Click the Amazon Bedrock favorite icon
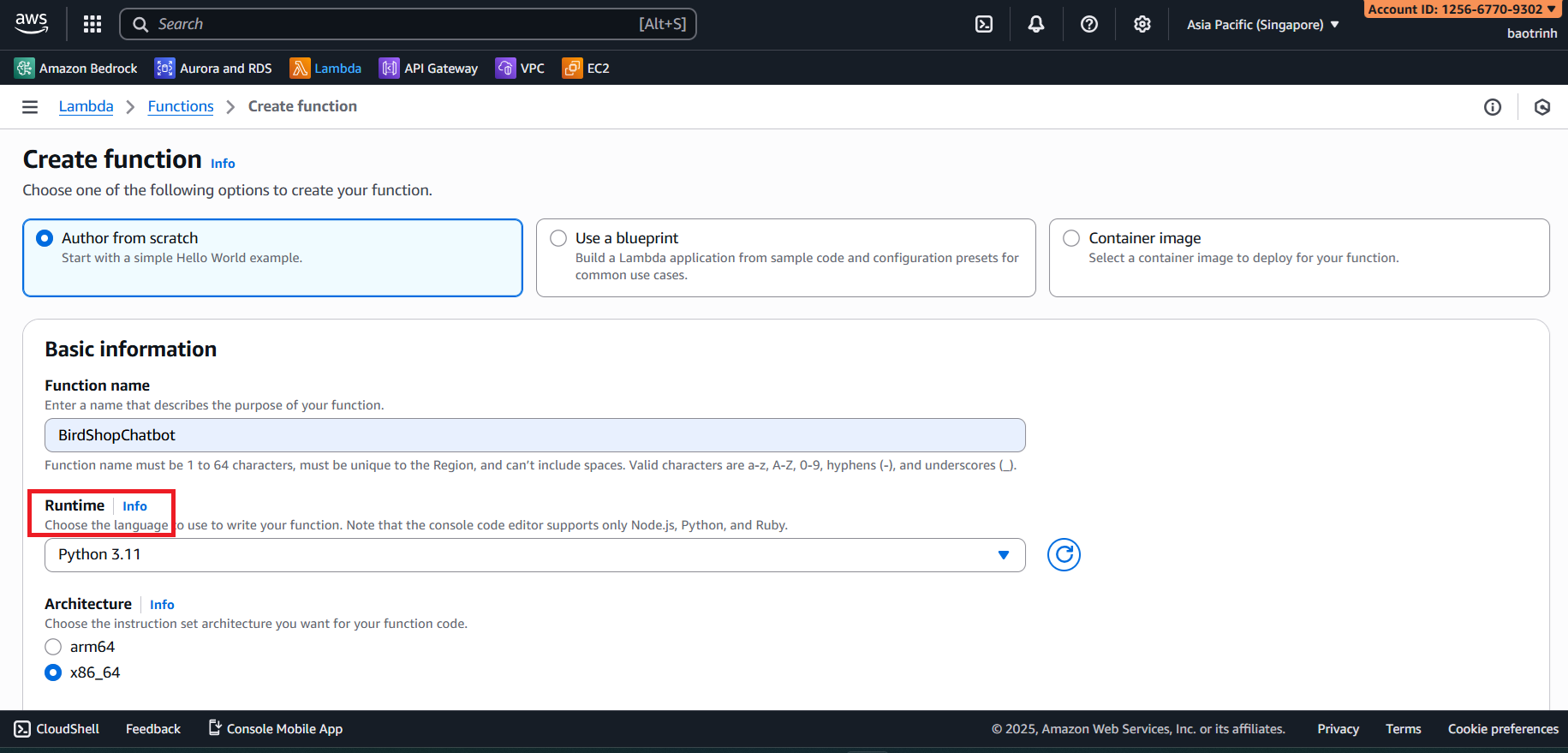This screenshot has height=753, width=1568. [x=25, y=68]
